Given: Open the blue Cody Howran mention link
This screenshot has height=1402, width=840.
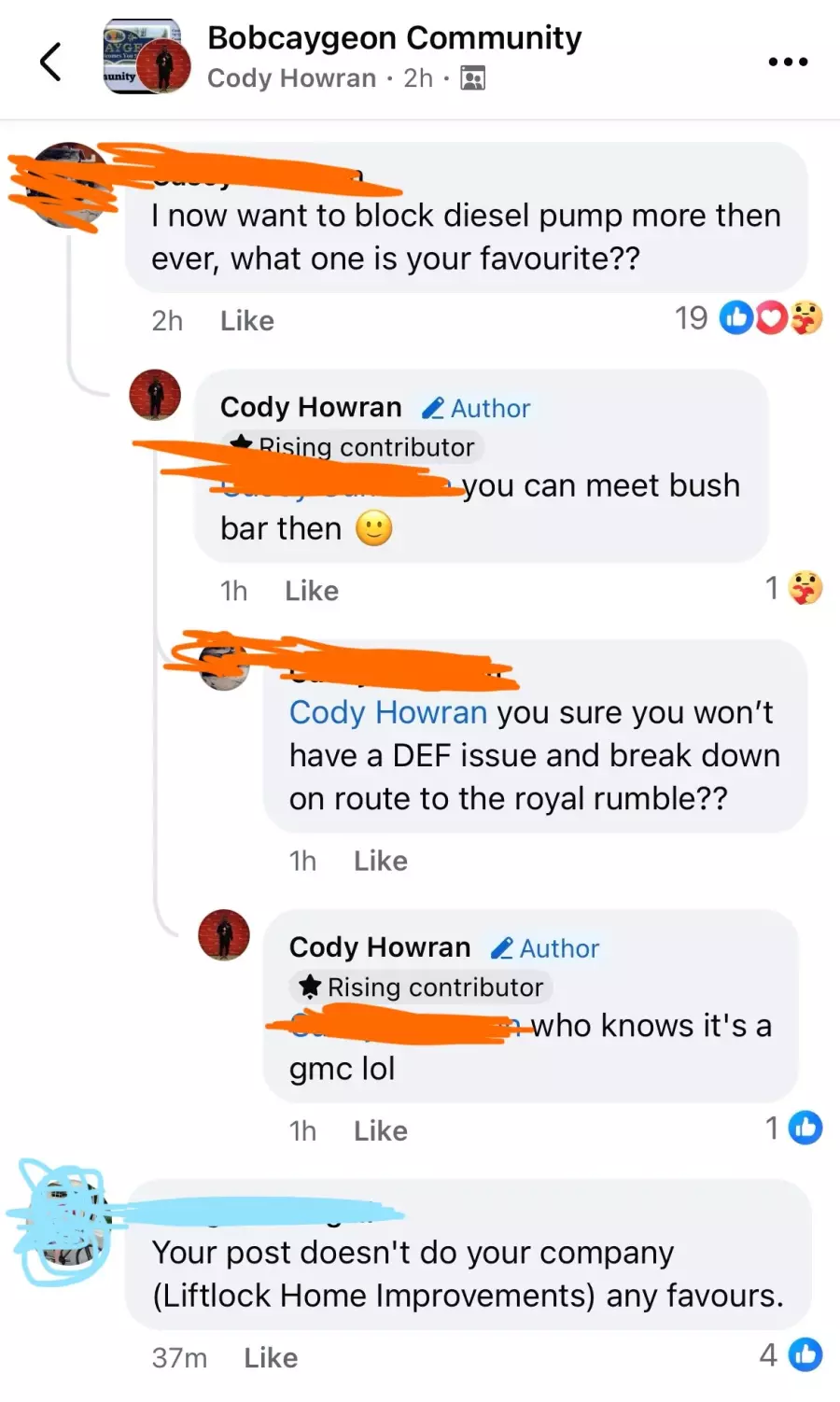Looking at the screenshot, I should click(388, 712).
